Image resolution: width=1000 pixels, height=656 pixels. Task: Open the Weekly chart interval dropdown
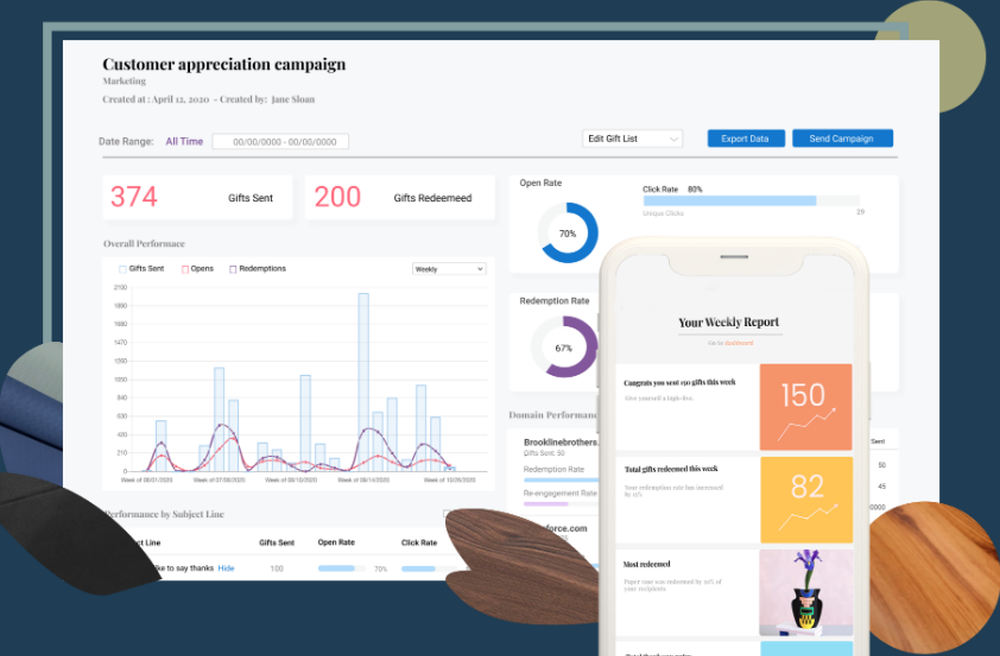click(449, 269)
